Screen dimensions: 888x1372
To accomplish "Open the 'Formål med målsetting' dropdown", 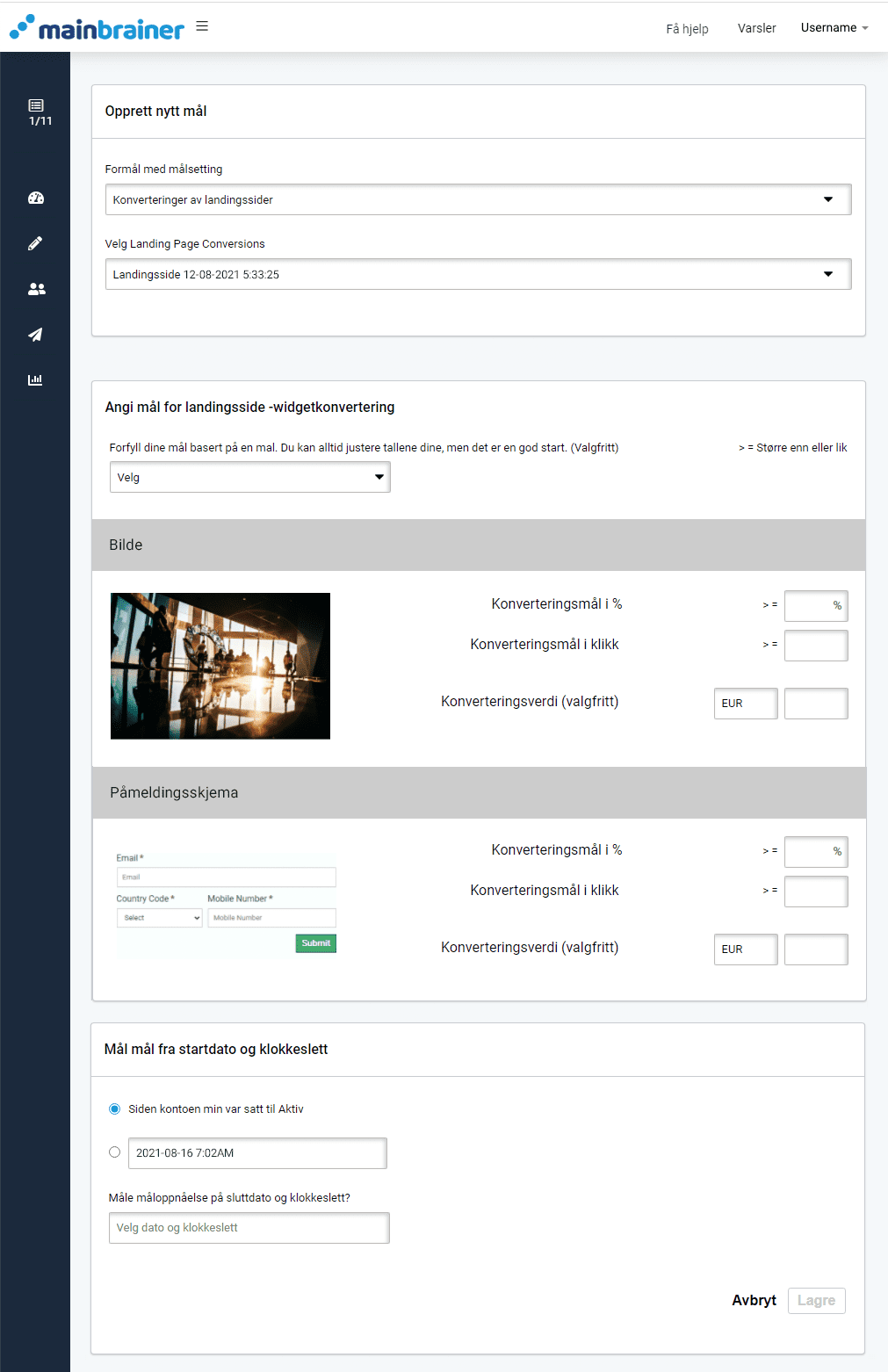I will [x=478, y=199].
